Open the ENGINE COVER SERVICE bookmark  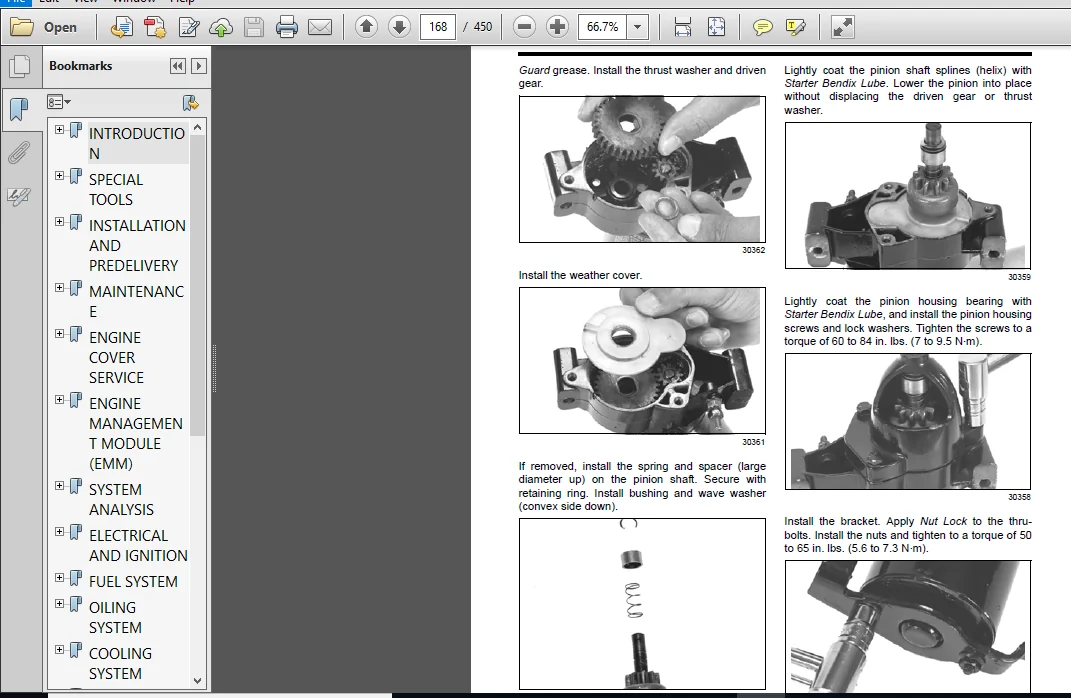116,357
